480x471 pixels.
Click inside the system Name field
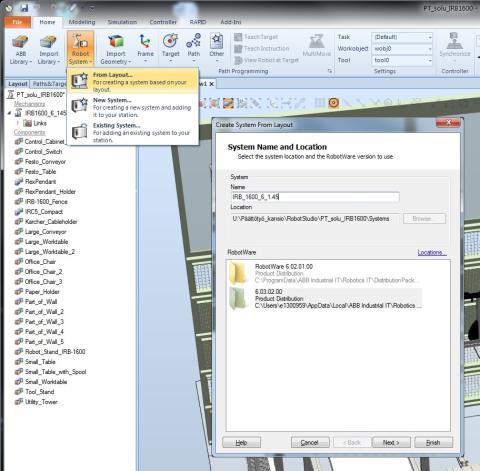pyautogui.click(x=315, y=197)
